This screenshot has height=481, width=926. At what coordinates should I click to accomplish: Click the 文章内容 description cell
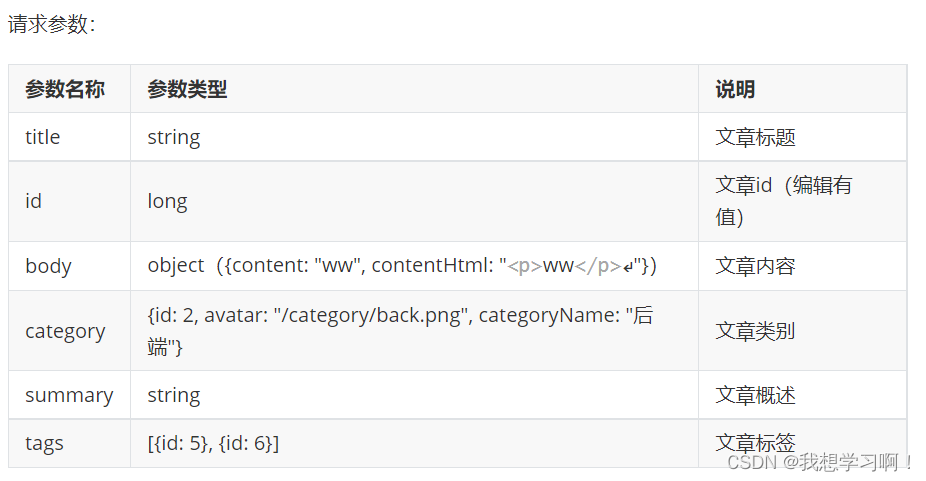[756, 266]
